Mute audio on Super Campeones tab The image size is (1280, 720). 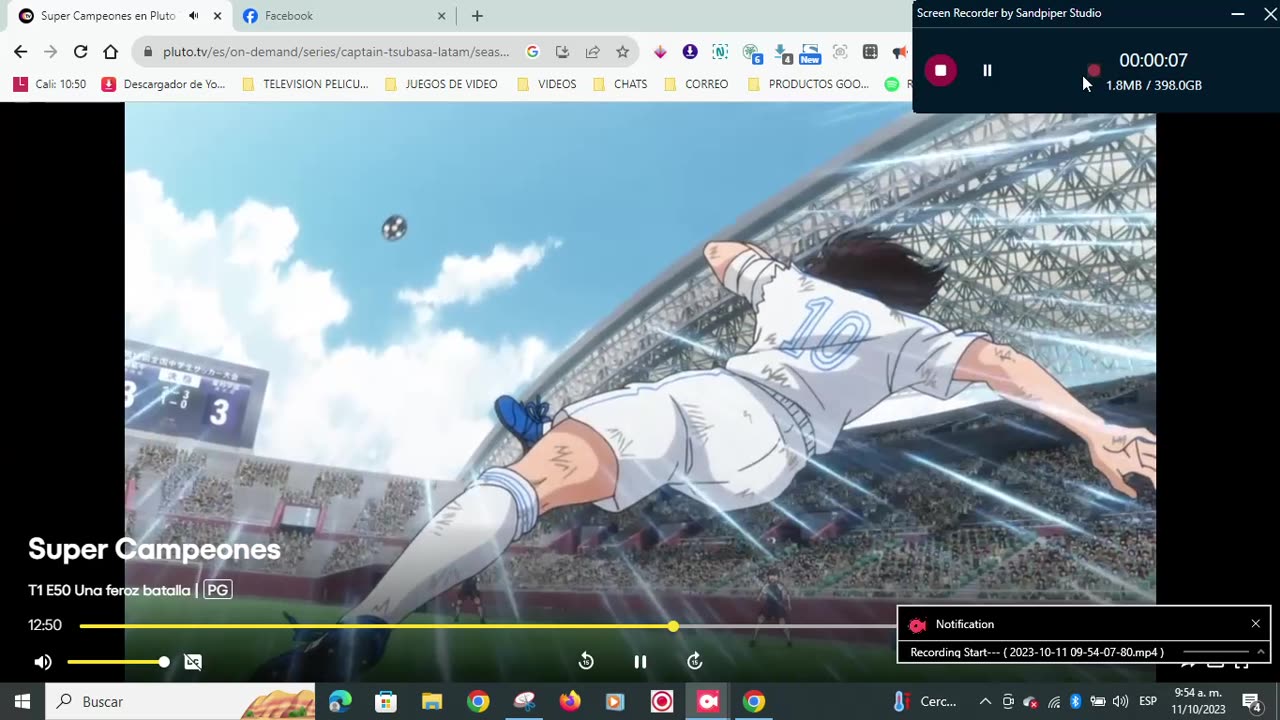point(194,16)
